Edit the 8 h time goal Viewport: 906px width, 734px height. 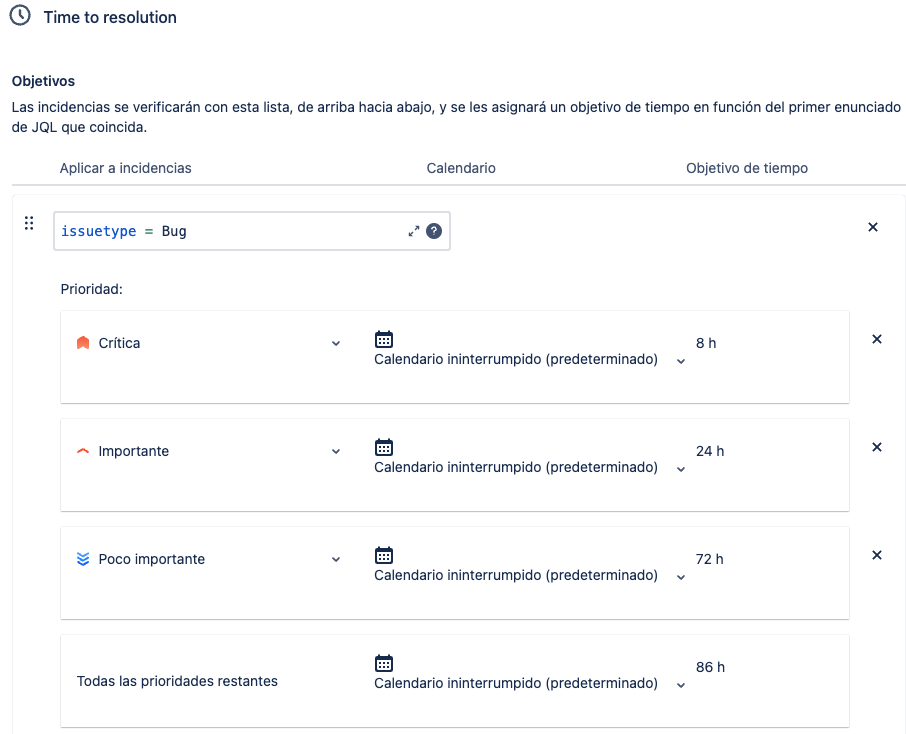pos(706,343)
